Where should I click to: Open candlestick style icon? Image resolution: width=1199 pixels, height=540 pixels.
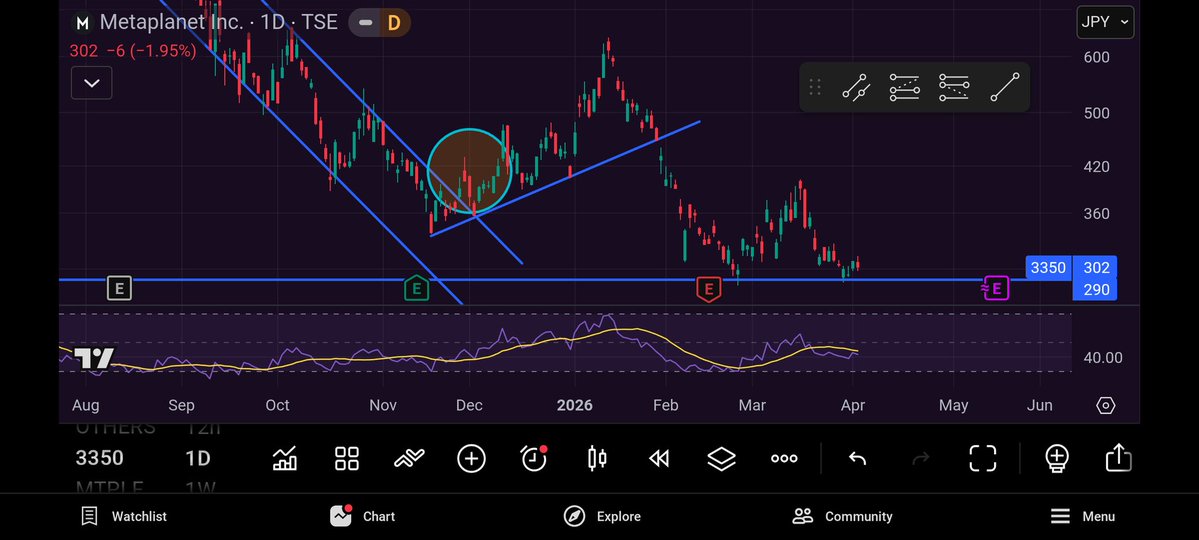(597, 458)
